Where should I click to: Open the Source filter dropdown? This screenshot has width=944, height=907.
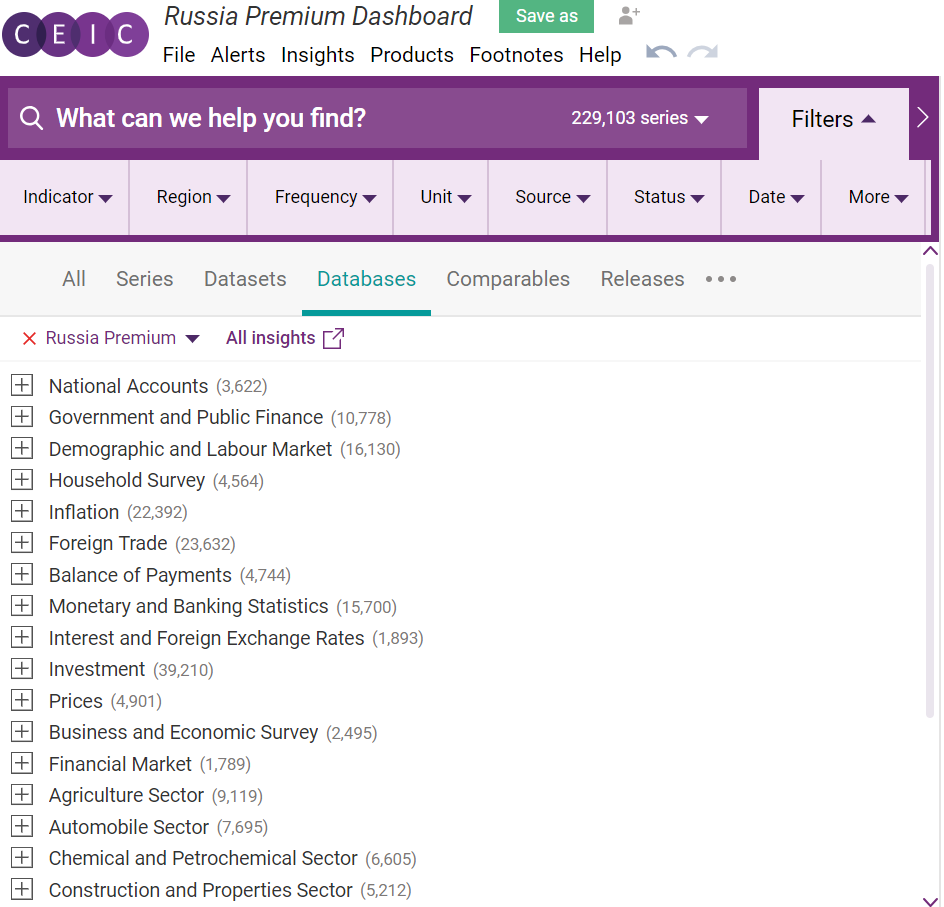(552, 197)
